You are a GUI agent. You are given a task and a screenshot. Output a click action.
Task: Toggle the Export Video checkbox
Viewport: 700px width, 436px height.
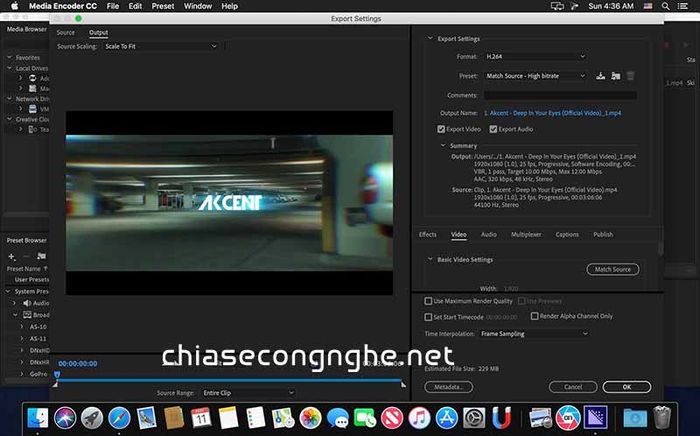(441, 129)
